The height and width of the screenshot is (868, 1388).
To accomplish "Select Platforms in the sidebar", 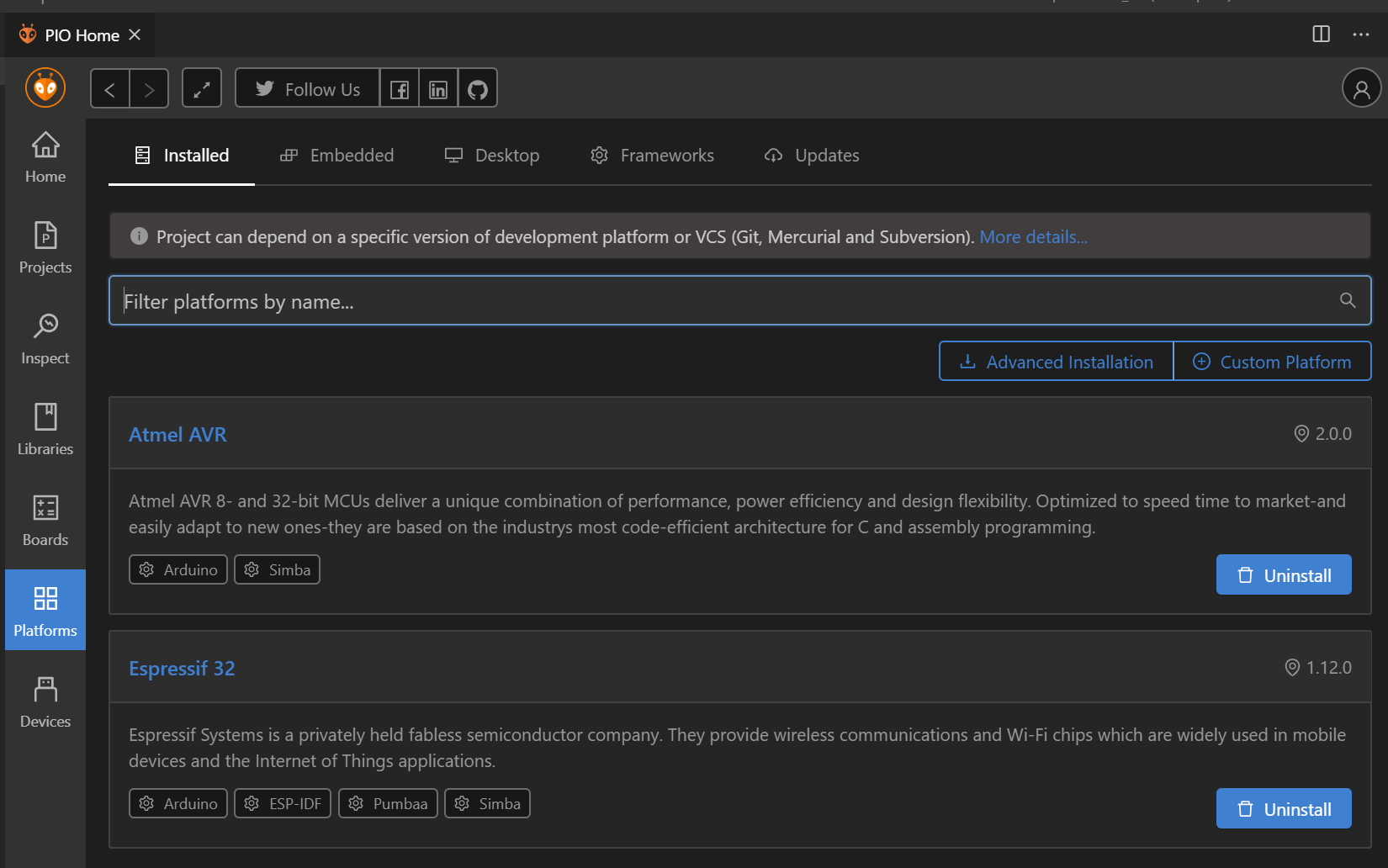I will tap(45, 610).
